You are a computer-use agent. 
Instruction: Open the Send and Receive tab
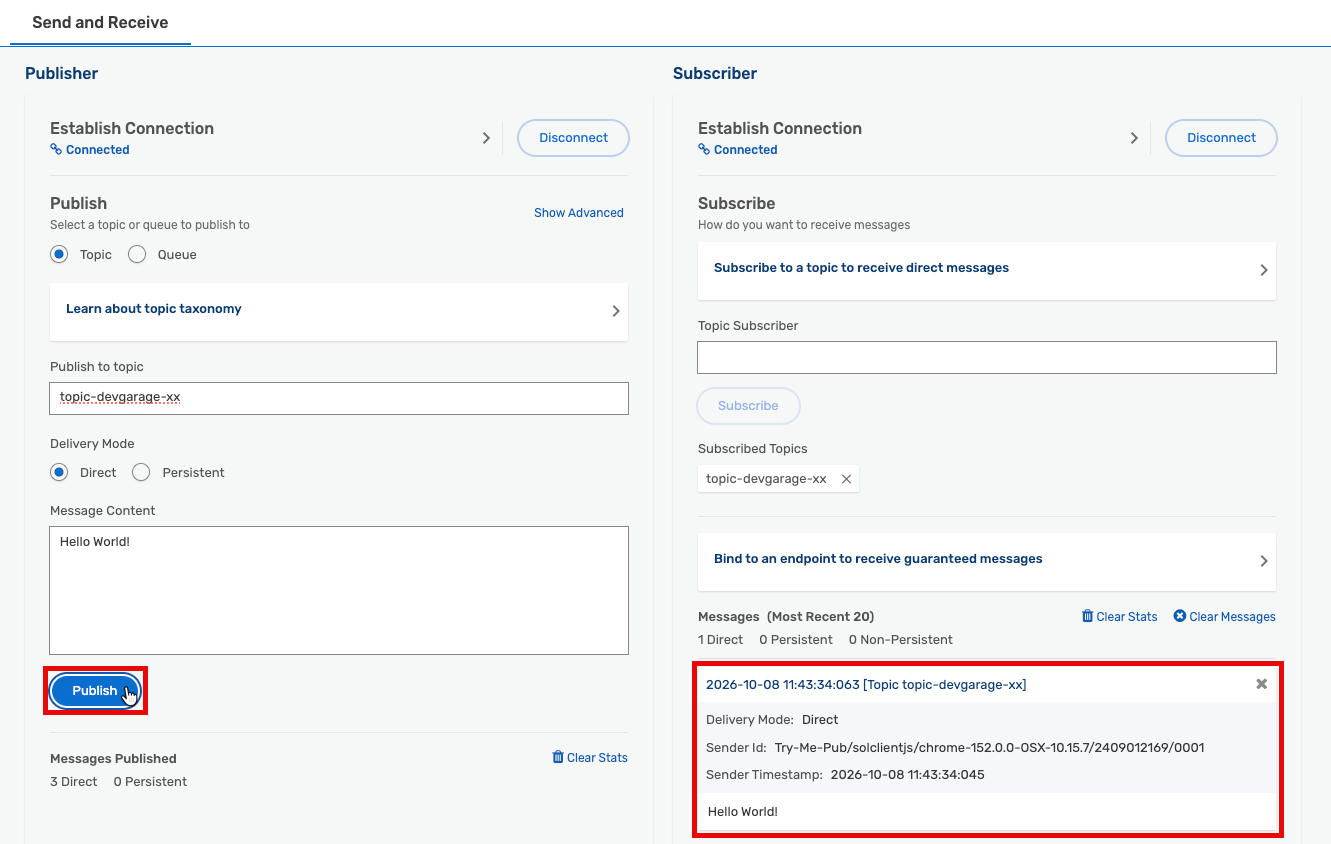(100, 22)
